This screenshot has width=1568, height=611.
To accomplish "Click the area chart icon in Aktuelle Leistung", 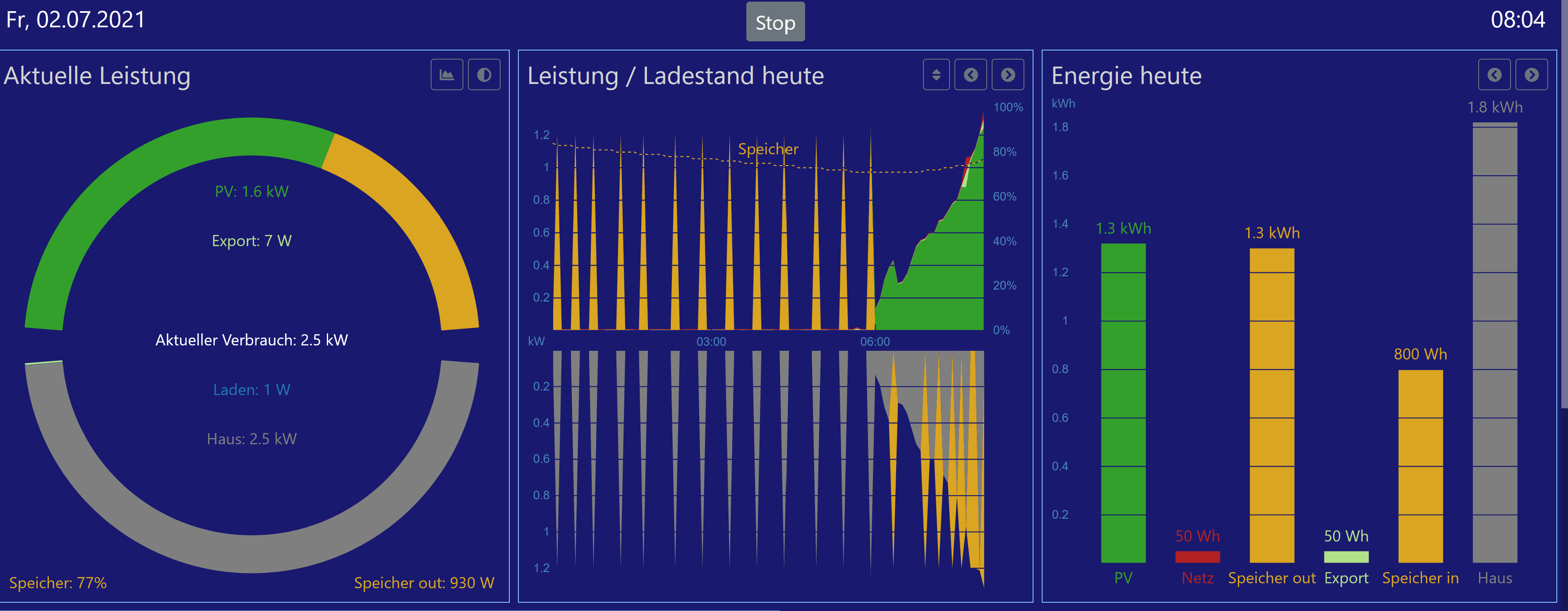I will click(x=447, y=75).
